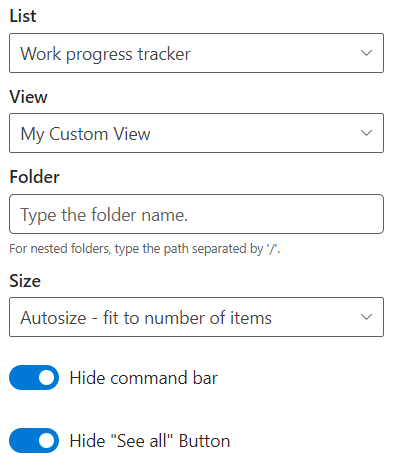
Task: Click the Size field label
Action: (x=25, y=281)
